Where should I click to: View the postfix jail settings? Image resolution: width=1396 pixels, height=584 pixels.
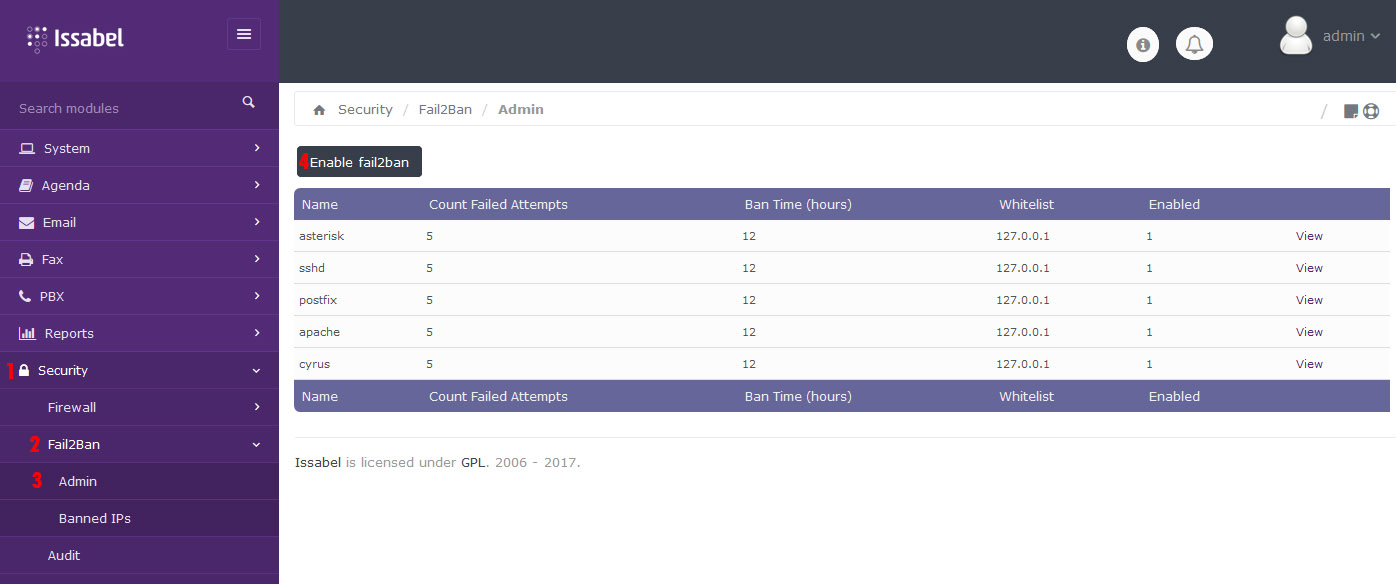coord(1309,300)
